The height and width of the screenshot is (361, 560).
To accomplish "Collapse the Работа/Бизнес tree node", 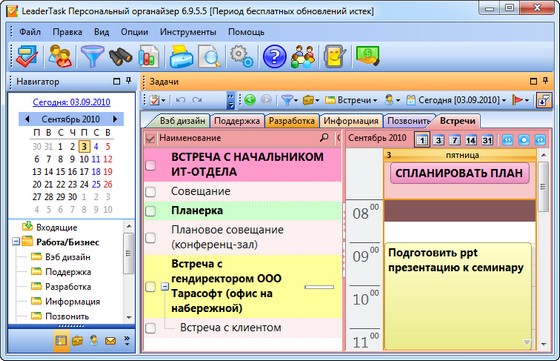I will (x=16, y=242).
